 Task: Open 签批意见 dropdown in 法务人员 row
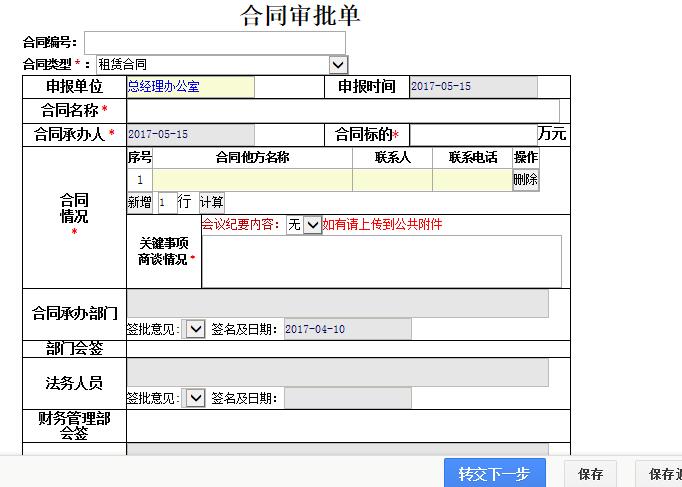[194, 398]
